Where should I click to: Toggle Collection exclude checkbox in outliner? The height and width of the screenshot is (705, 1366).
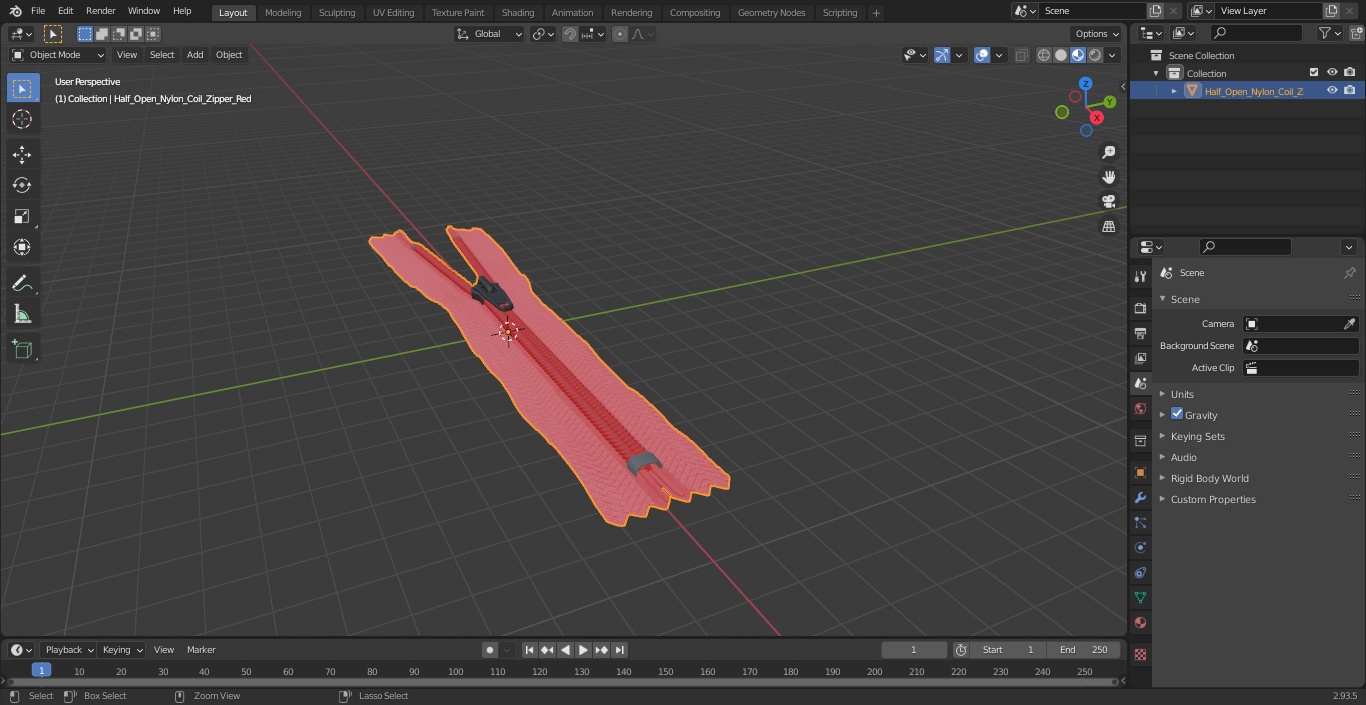point(1314,72)
